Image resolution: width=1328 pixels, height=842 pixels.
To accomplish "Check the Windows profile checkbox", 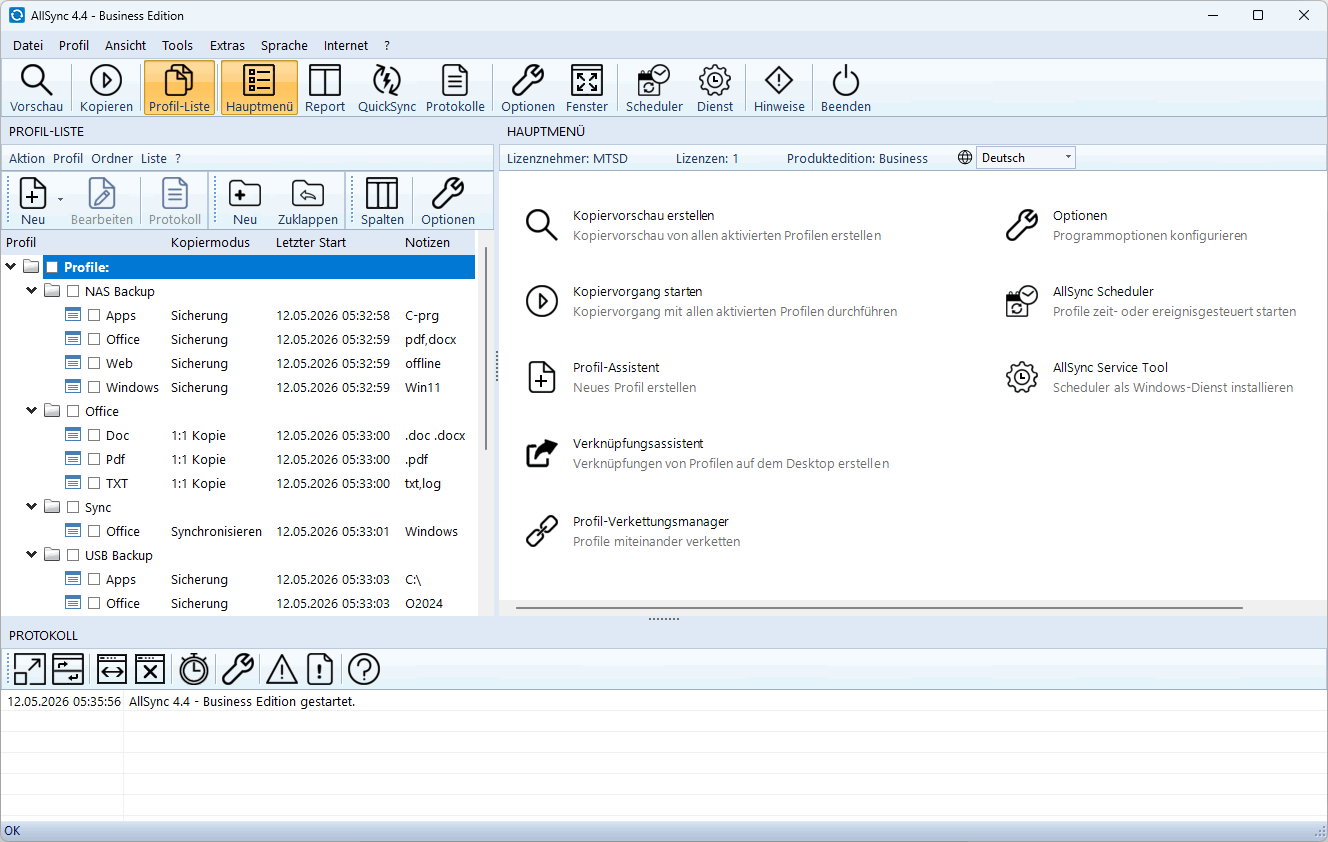I will coord(94,387).
